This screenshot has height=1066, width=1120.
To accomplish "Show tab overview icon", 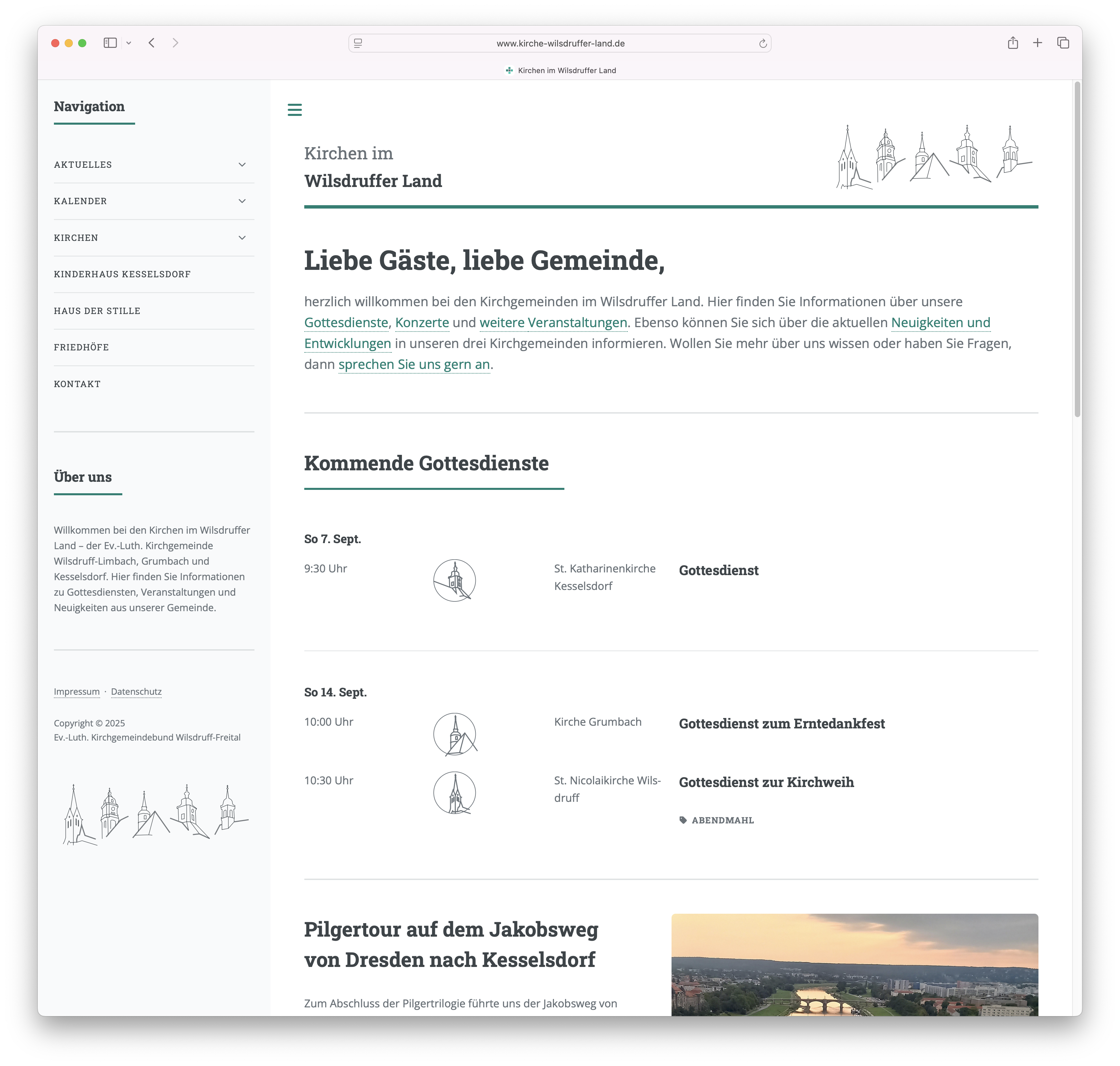I will coord(1063,43).
